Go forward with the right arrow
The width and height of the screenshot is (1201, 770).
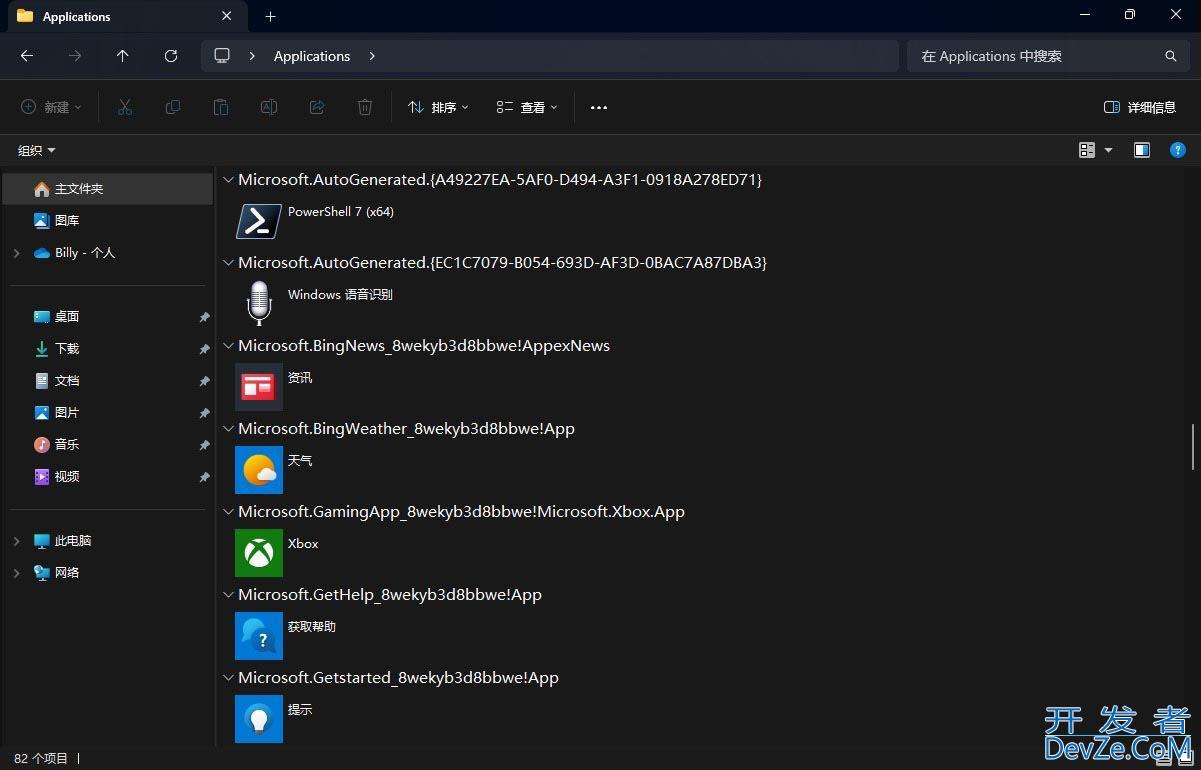pyautogui.click(x=75, y=56)
